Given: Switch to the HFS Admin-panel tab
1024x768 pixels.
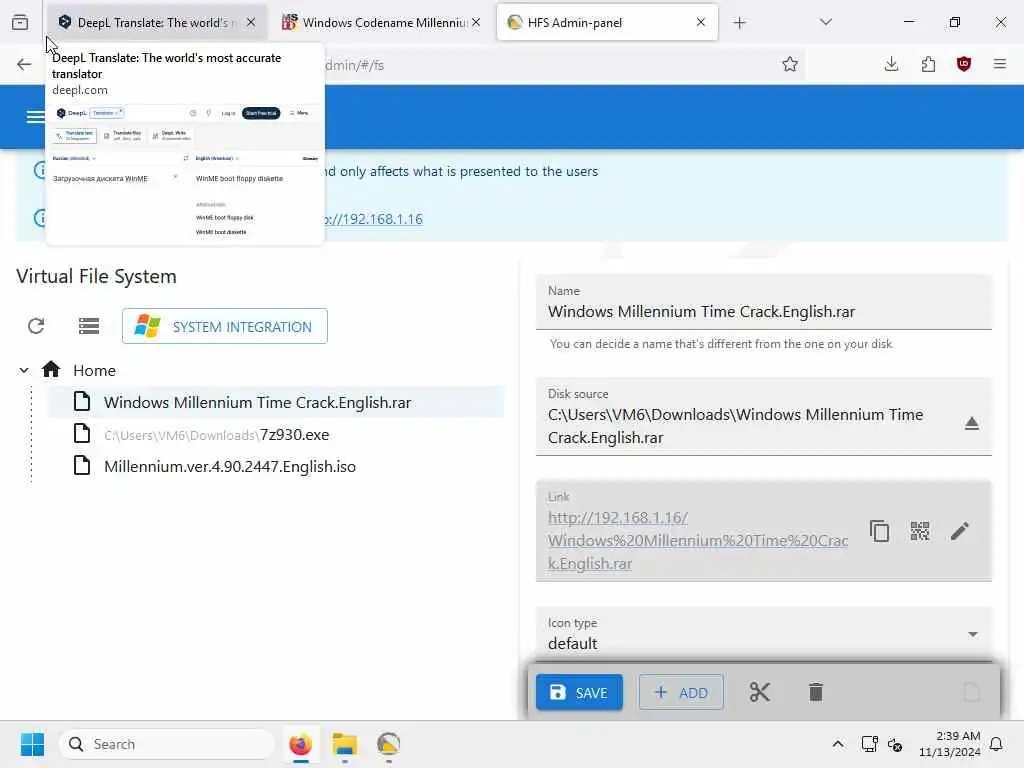Looking at the screenshot, I should click(x=607, y=22).
